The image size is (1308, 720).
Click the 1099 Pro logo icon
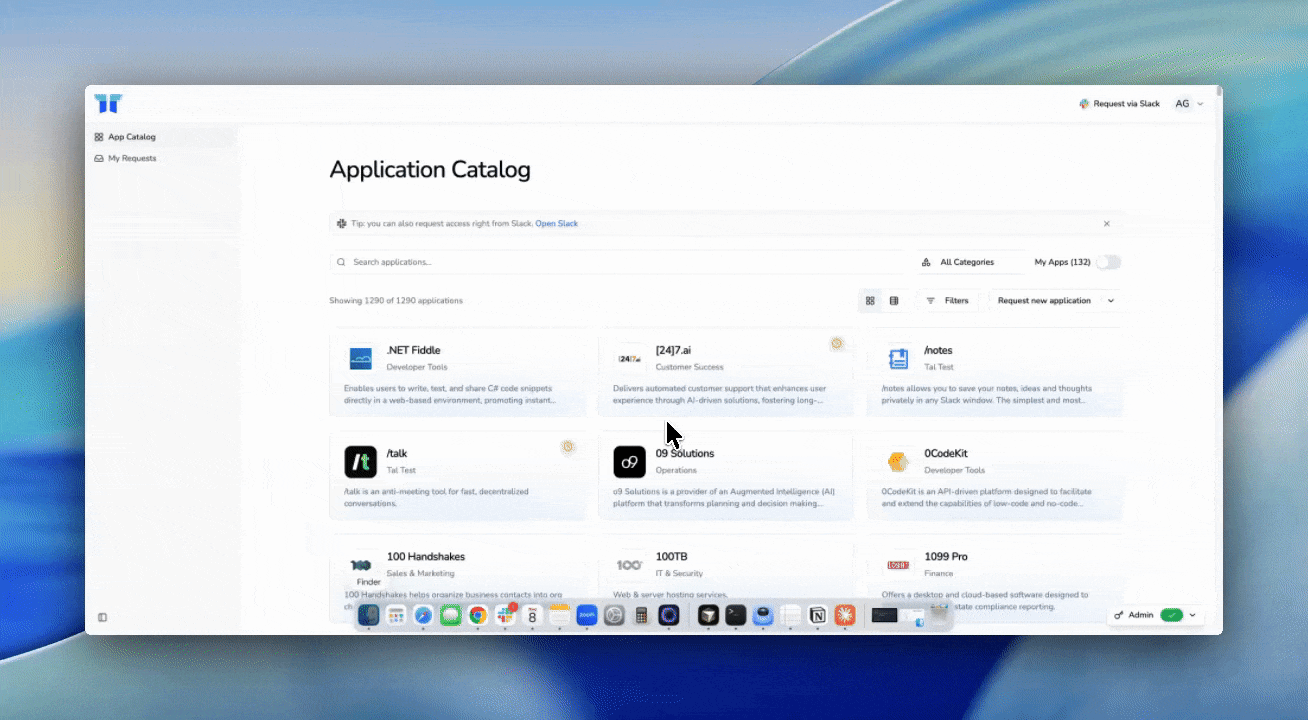898,565
